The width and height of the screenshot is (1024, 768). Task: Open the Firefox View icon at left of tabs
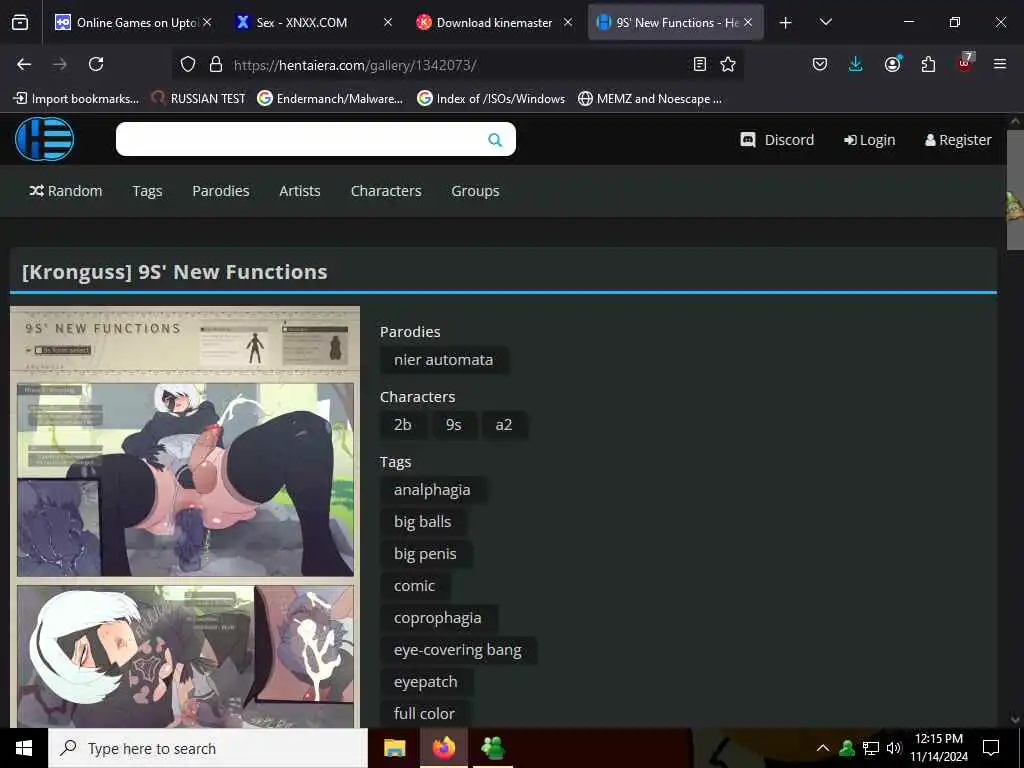tap(20, 23)
